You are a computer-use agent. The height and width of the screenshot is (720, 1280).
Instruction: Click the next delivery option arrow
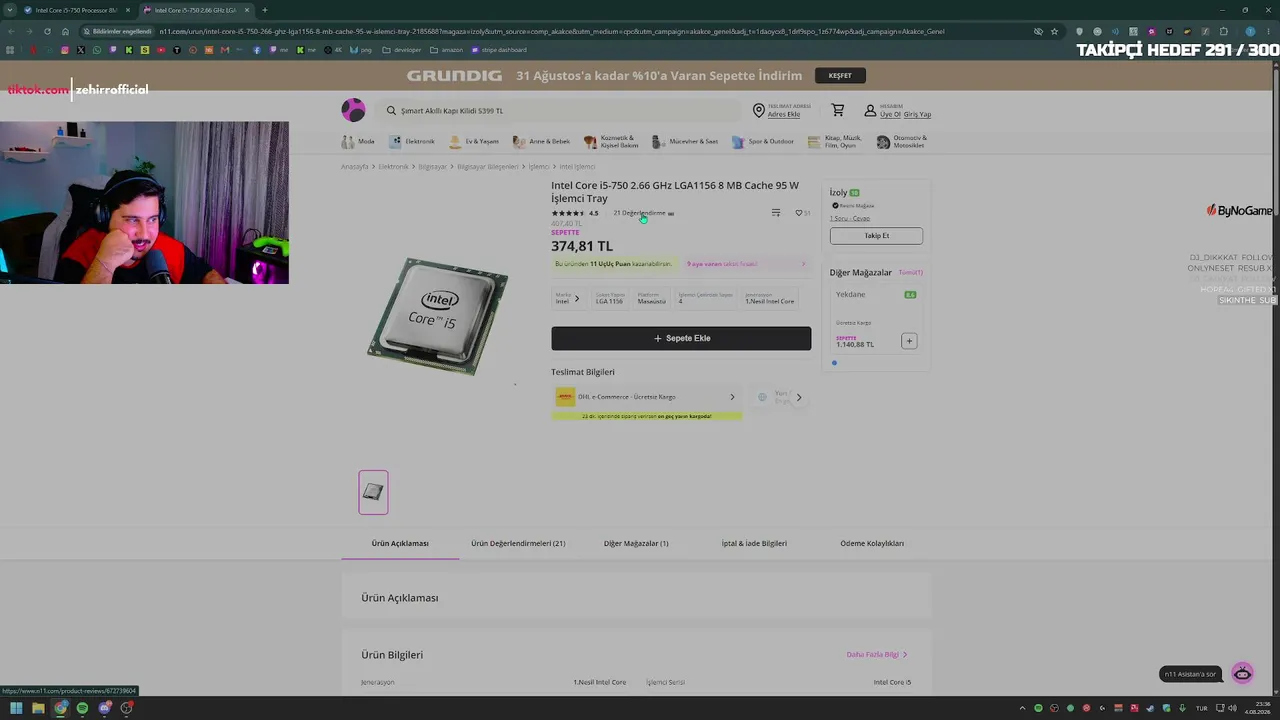[798, 397]
